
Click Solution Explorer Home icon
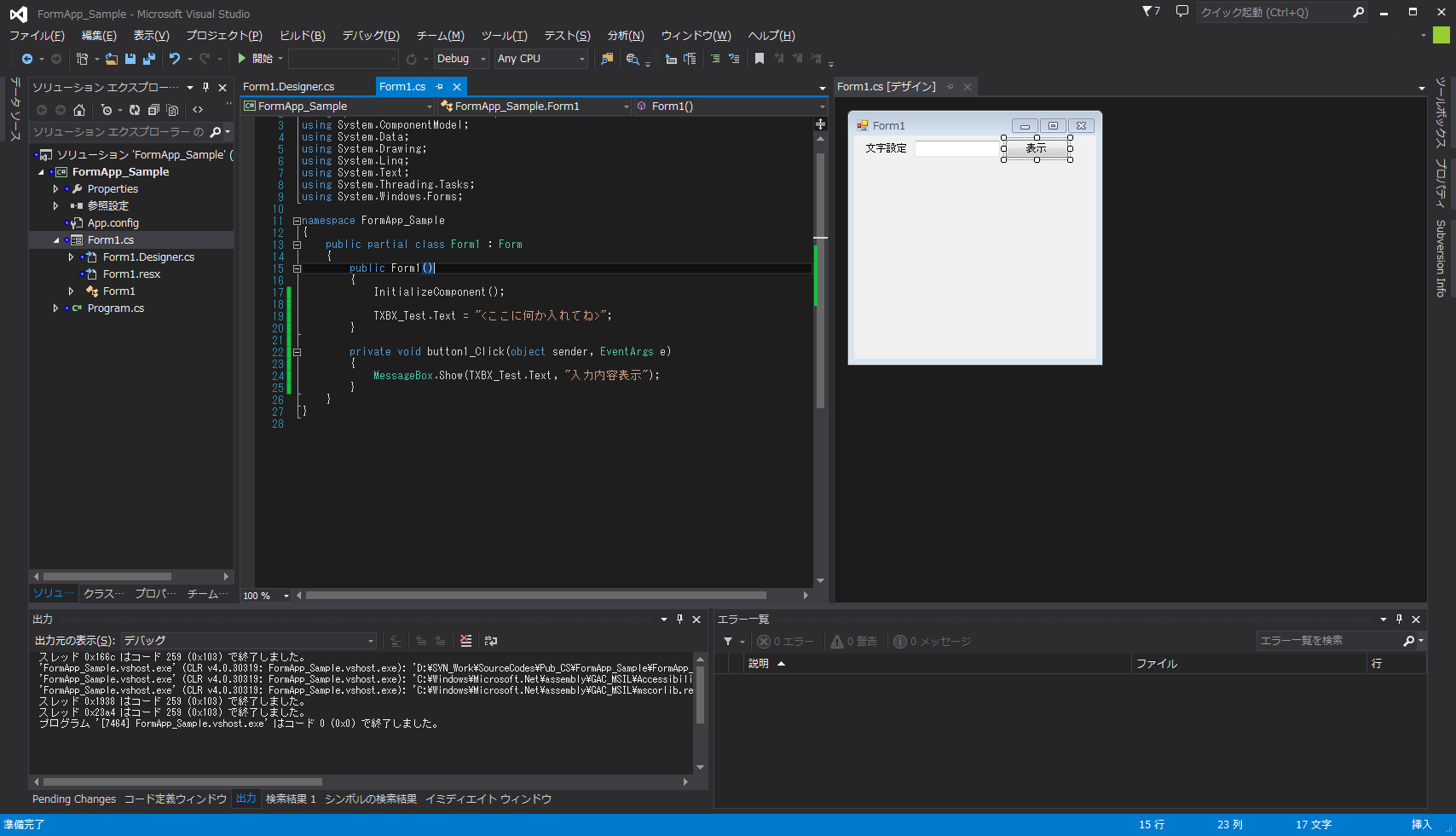click(79, 110)
